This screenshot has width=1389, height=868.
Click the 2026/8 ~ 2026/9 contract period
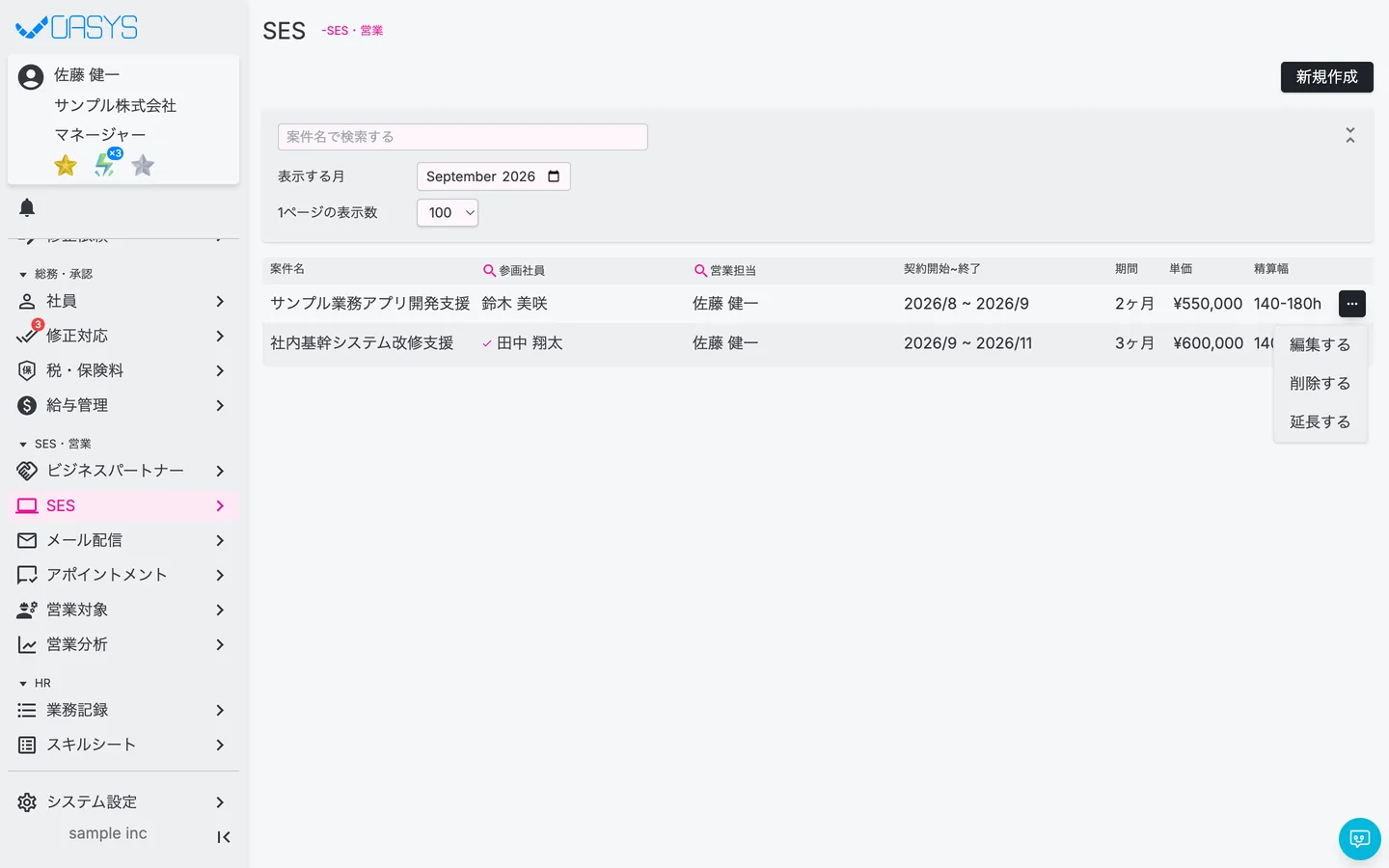pyautogui.click(x=967, y=304)
